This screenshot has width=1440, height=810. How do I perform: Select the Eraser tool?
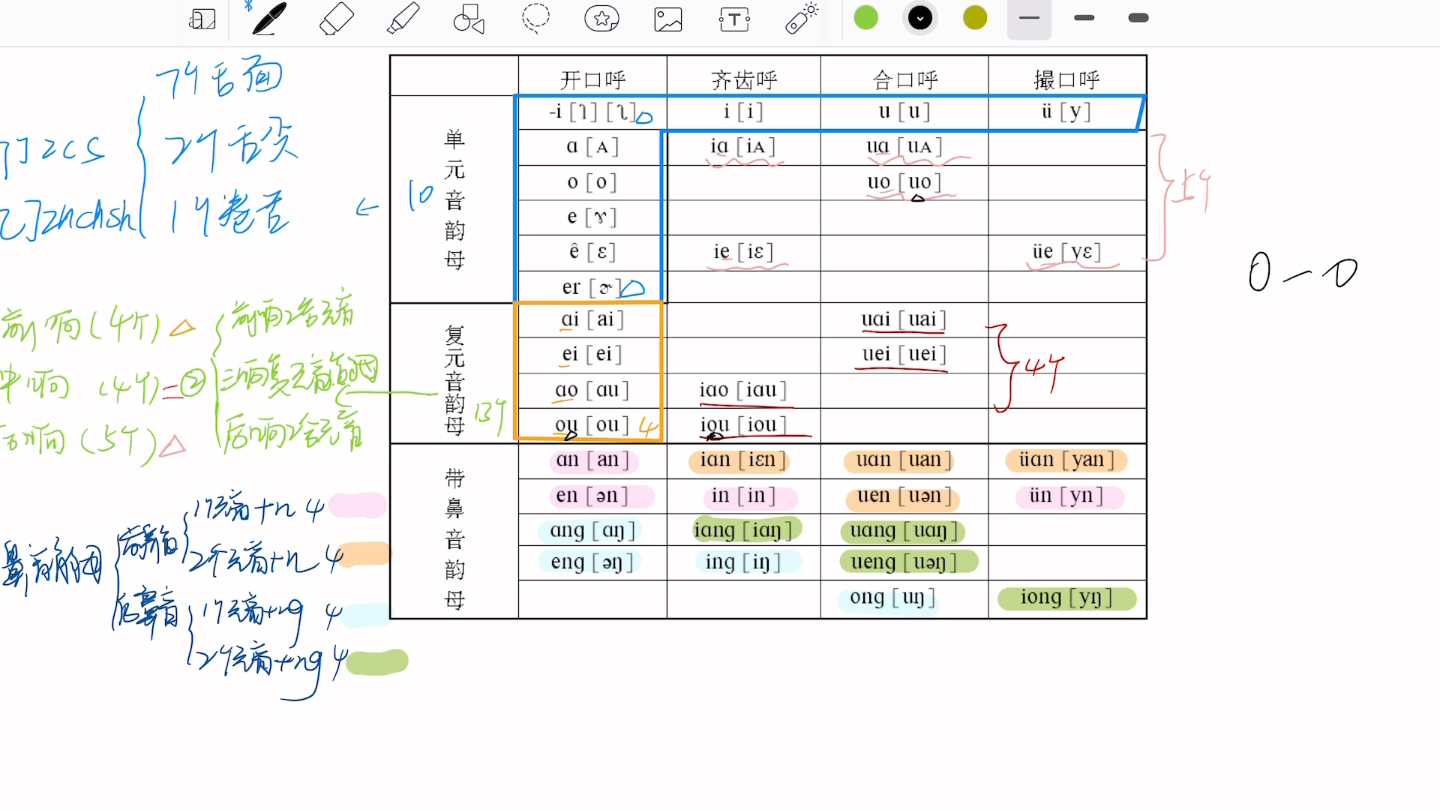[x=337, y=18]
